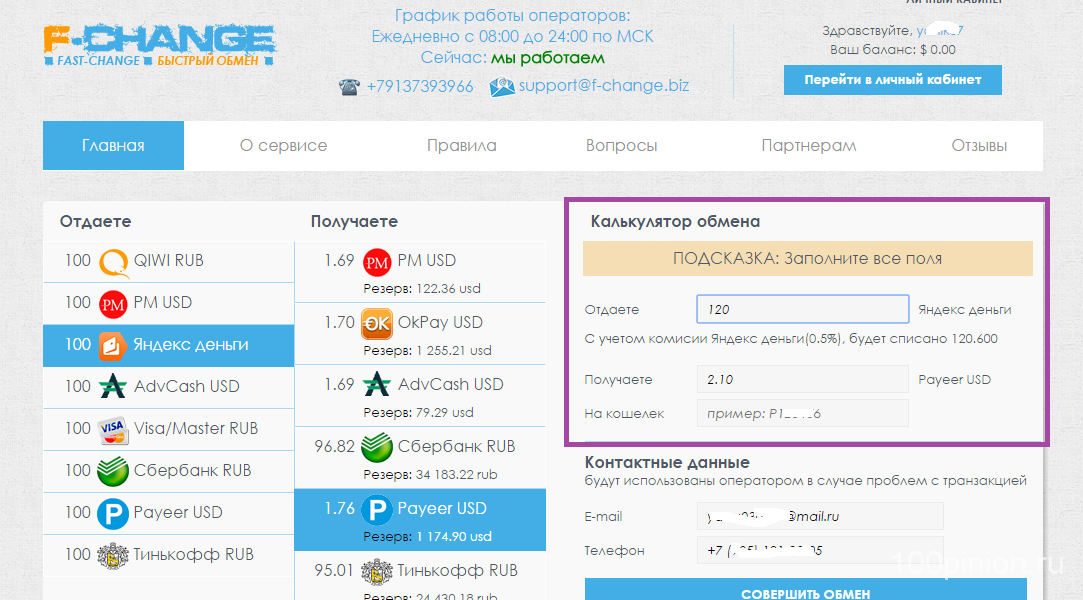This screenshot has width=1083, height=600.
Task: Choose the AdvCash USD icon in Отдаете
Action: click(113, 387)
